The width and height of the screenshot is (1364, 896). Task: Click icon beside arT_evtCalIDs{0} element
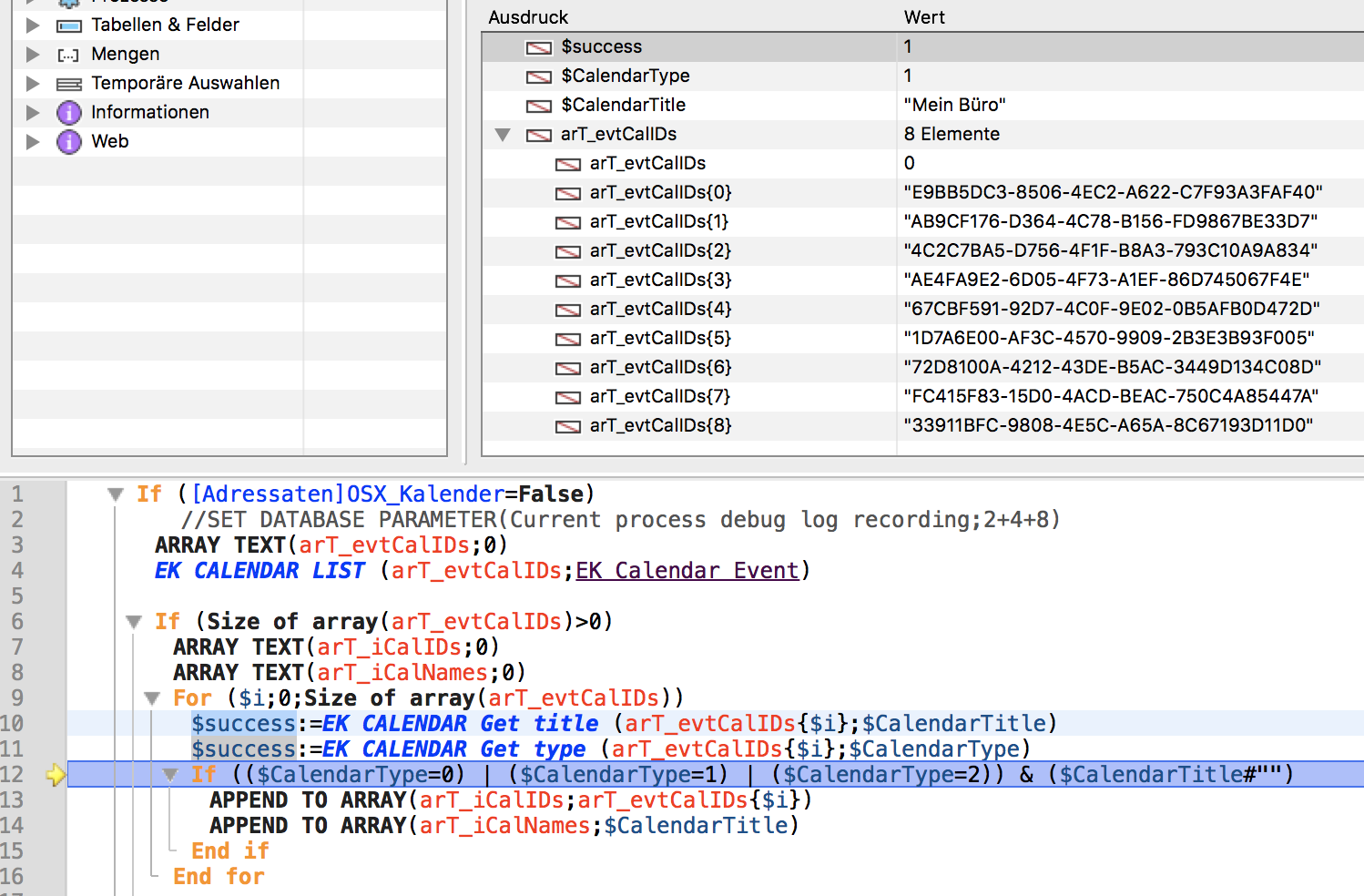tap(568, 193)
